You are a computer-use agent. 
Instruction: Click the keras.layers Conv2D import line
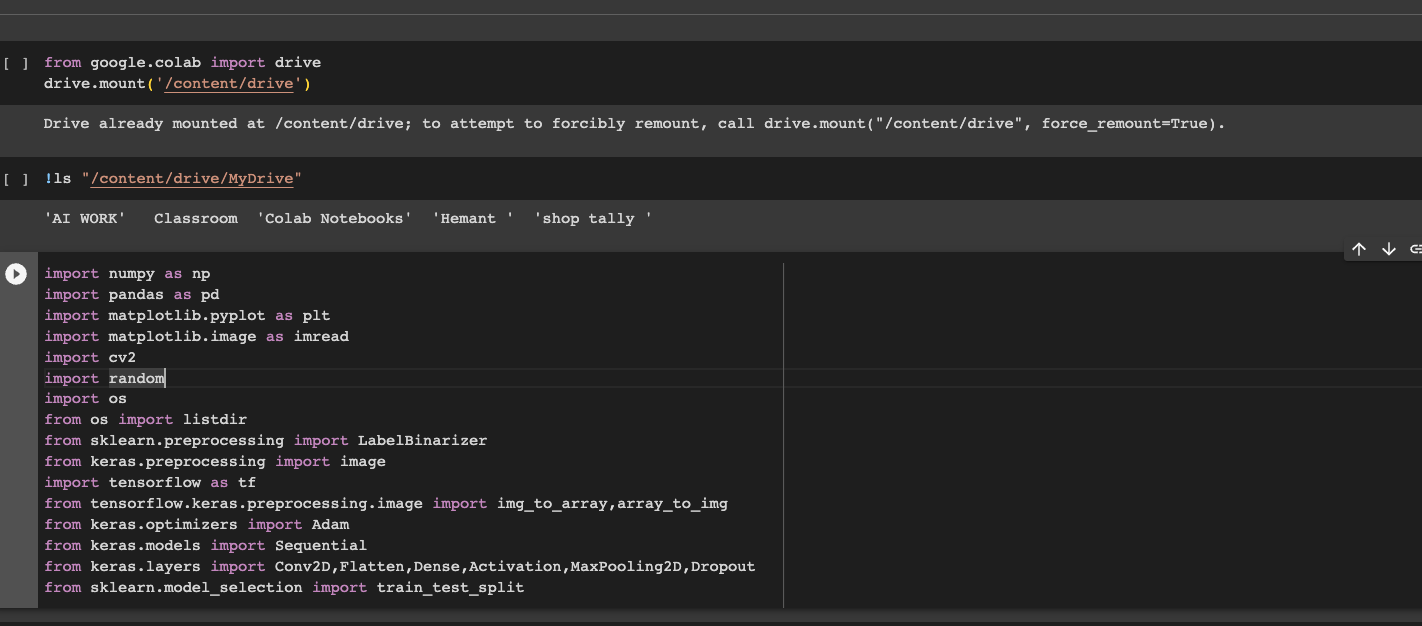[x=400, y=567]
